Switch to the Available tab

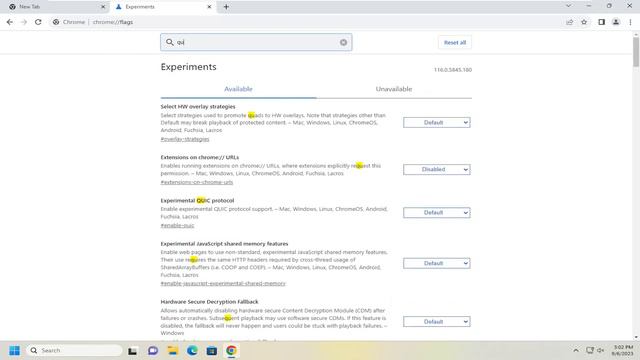pyautogui.click(x=238, y=89)
